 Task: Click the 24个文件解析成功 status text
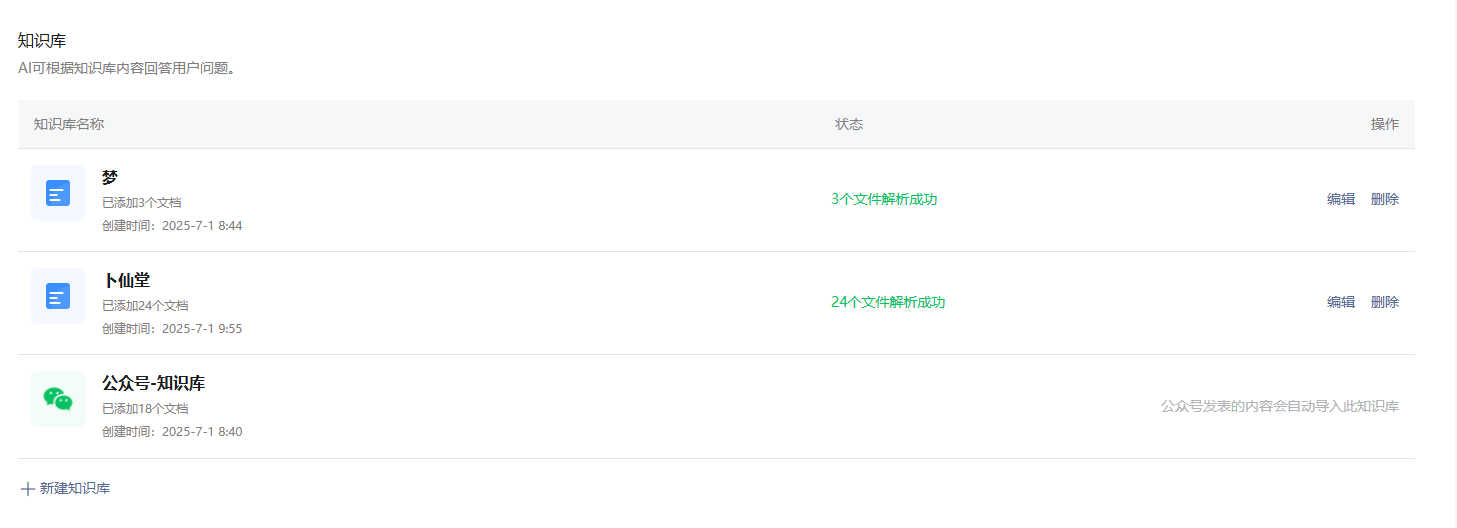[888, 302]
